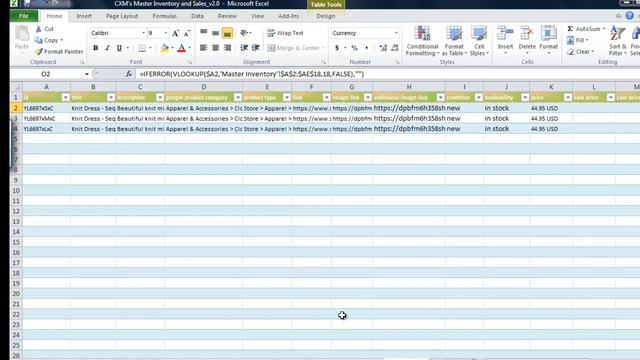Click Increase Indent icon

point(256,48)
